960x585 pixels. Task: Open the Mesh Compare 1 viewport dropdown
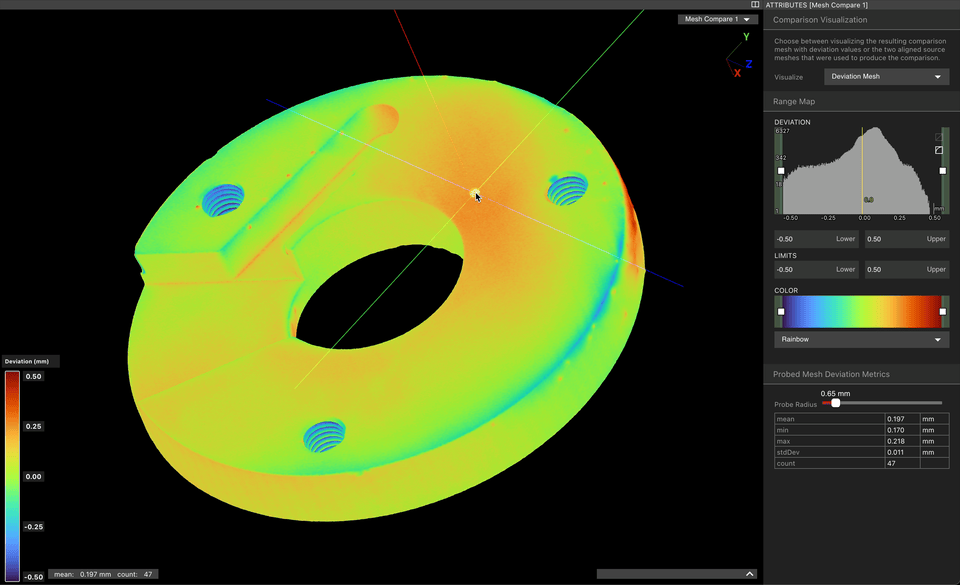pos(718,19)
